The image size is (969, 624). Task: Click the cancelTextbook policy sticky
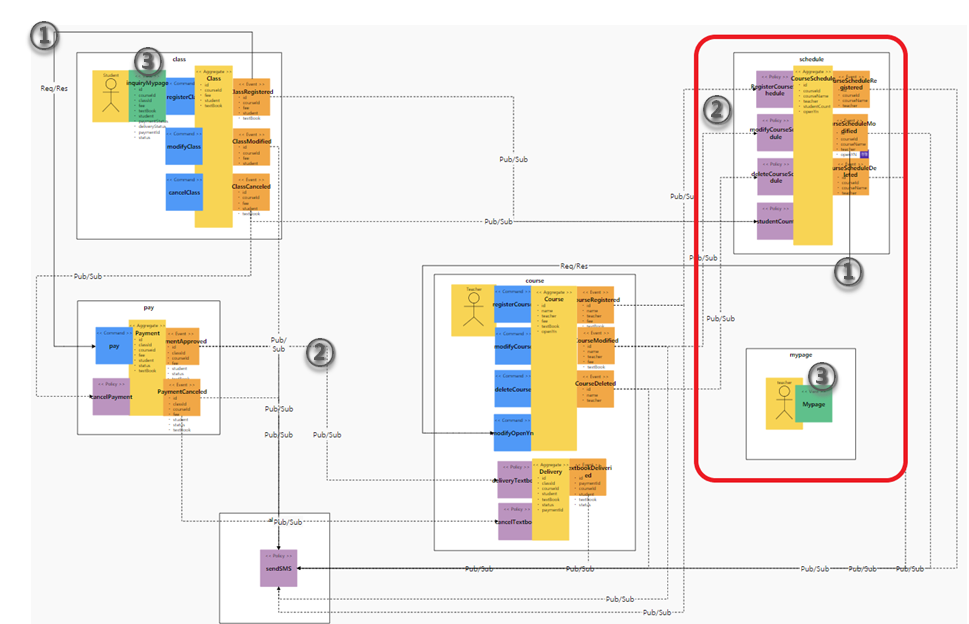[515, 521]
